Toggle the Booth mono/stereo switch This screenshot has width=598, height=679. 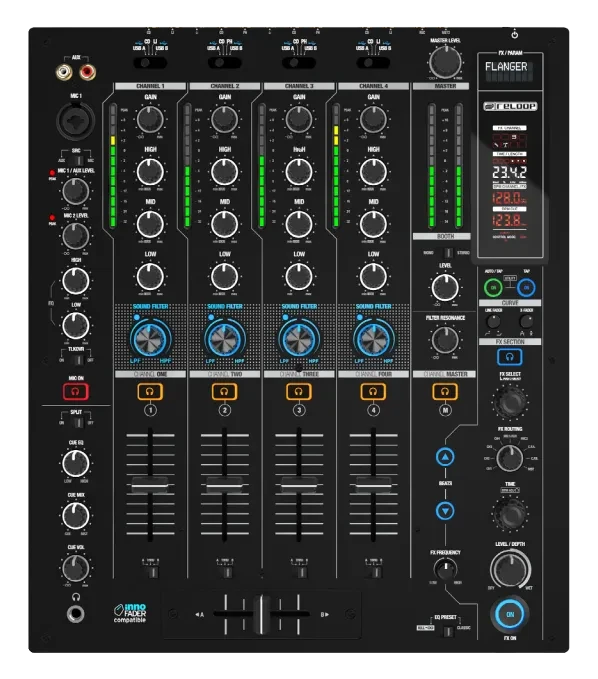[448, 252]
